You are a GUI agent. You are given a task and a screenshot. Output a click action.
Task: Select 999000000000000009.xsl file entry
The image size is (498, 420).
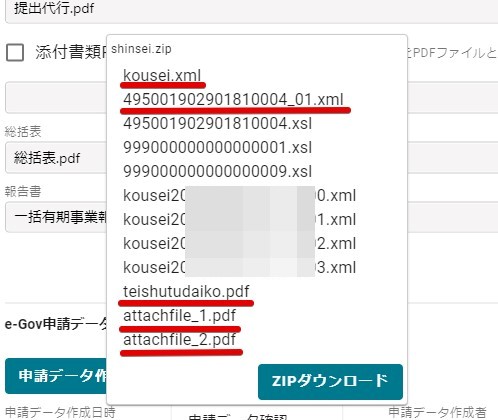coord(218,172)
